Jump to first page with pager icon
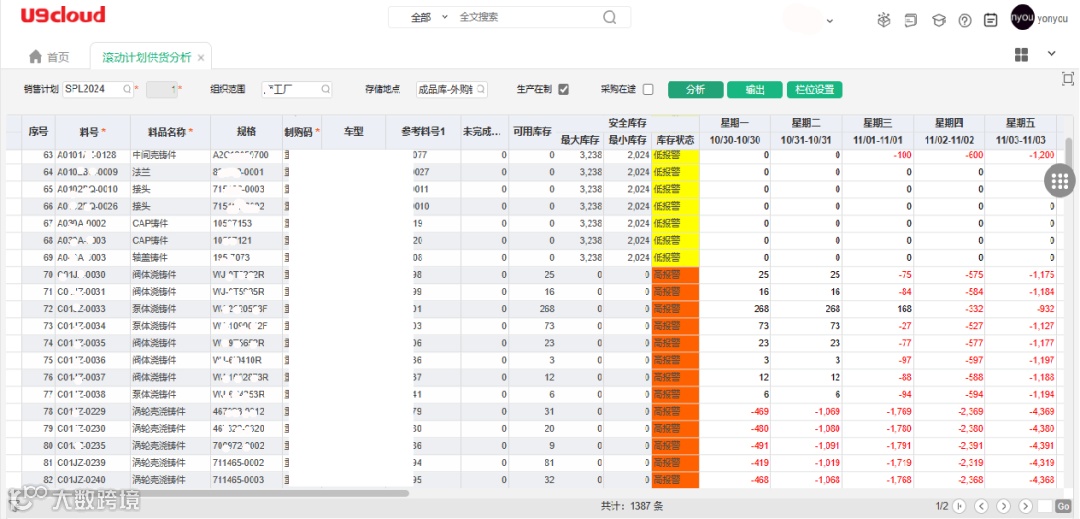 [959, 506]
